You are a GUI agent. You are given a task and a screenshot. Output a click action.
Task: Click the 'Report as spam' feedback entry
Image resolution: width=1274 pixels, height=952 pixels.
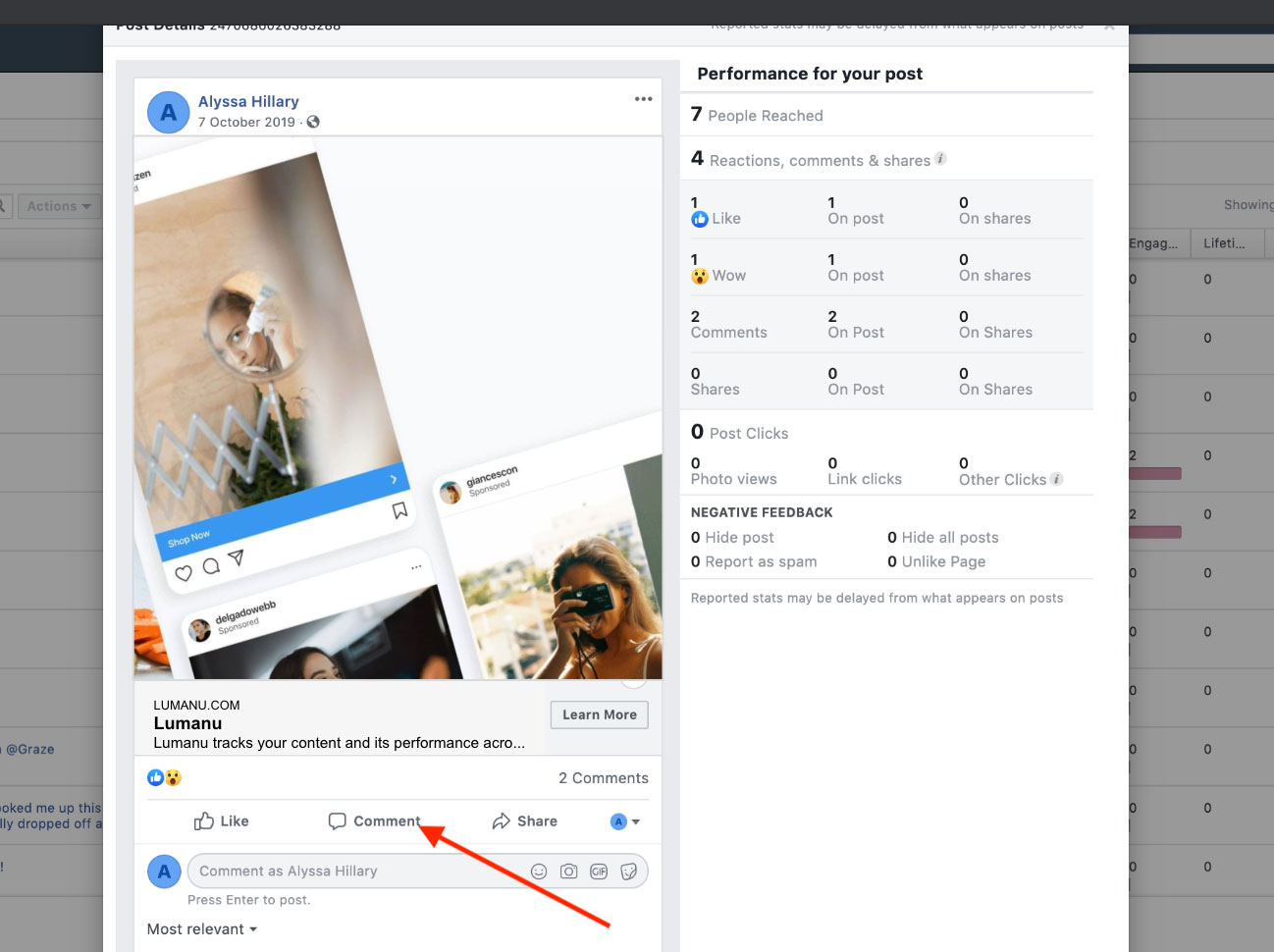(x=754, y=561)
